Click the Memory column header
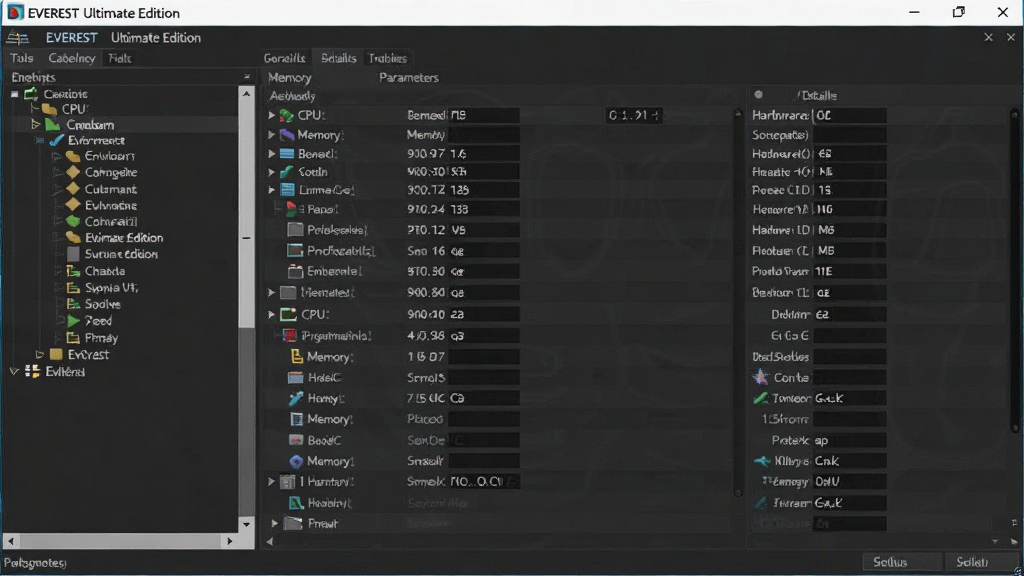Screen dimensions: 1024x576 pos(289,78)
